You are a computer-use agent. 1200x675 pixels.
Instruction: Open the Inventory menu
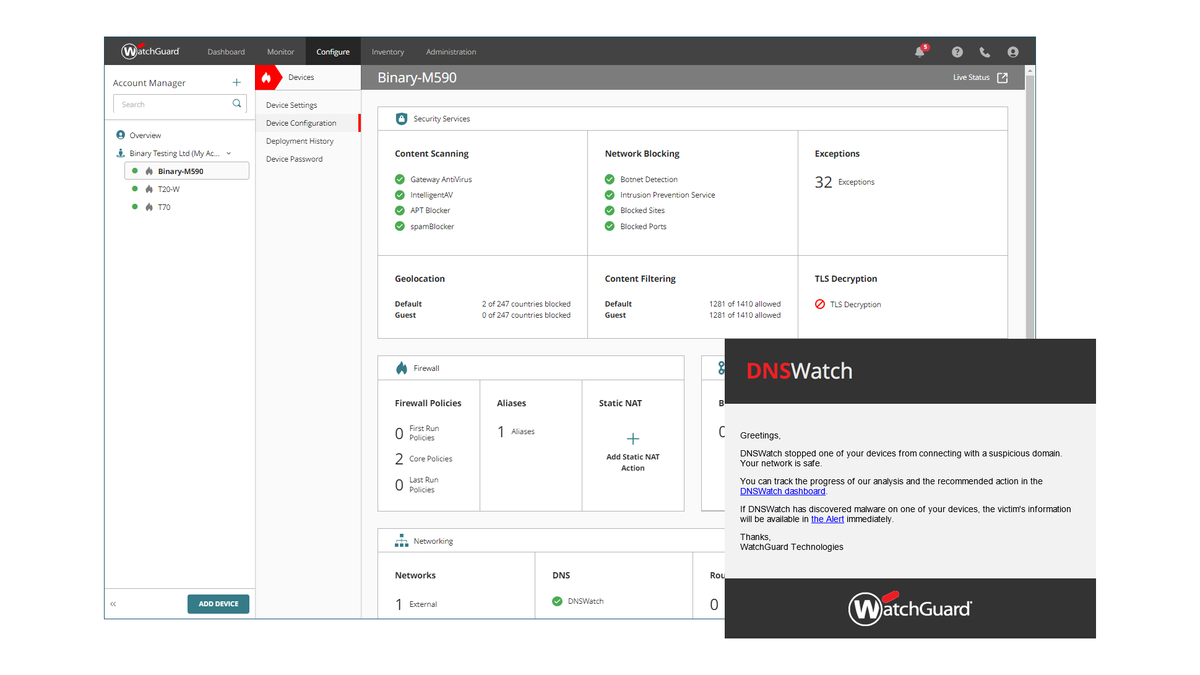(388, 51)
